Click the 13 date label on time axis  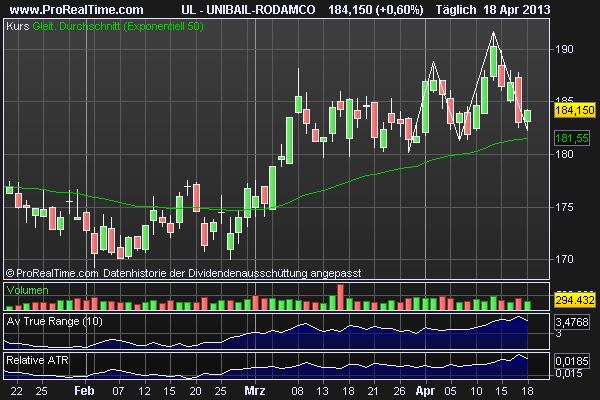[323, 391]
